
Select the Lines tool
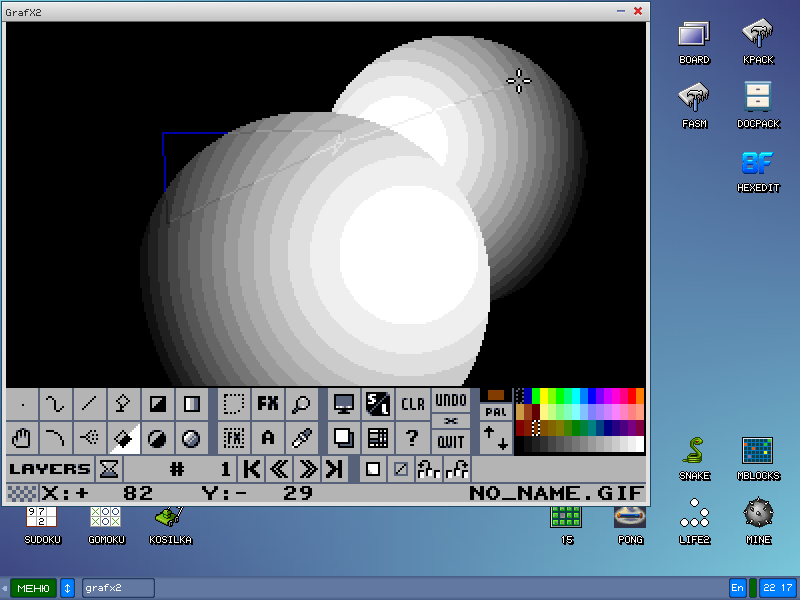point(88,404)
